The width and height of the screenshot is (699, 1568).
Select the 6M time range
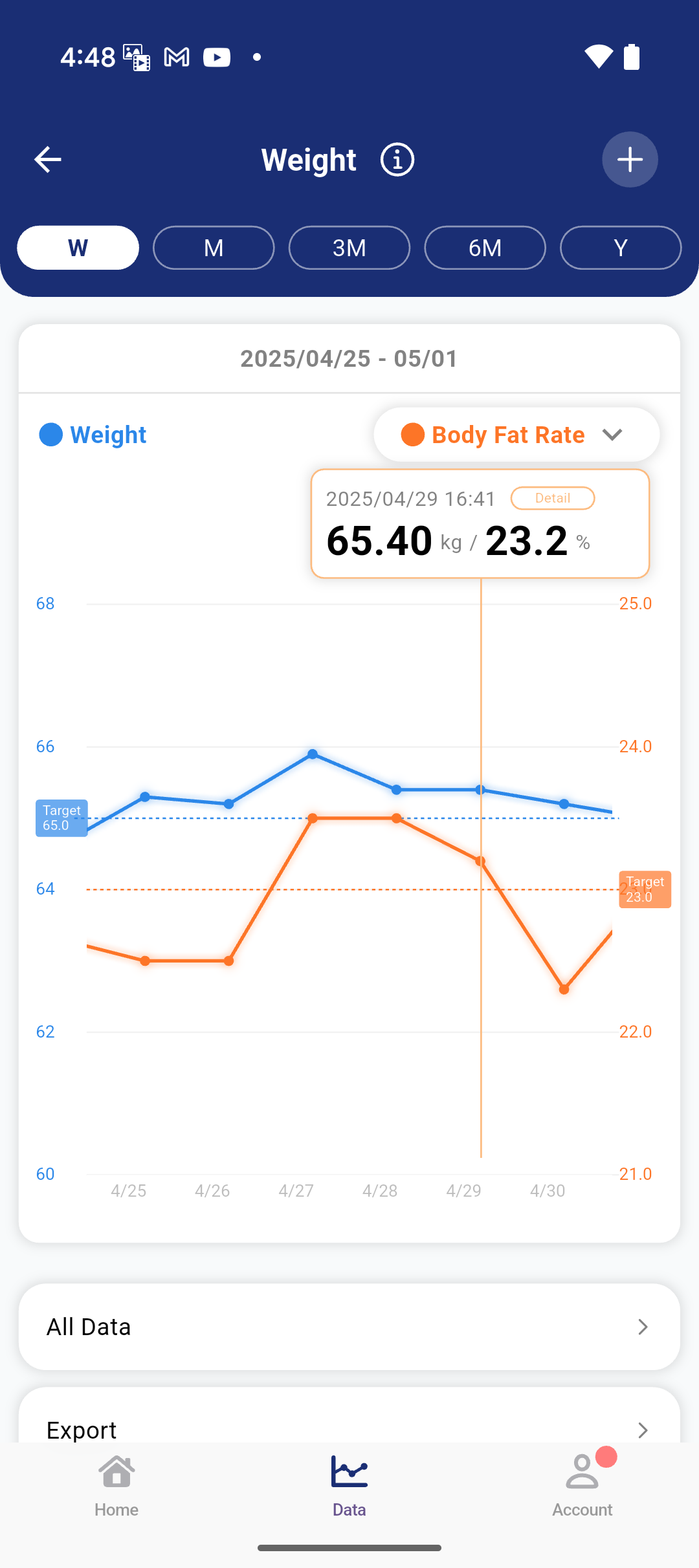(485, 248)
